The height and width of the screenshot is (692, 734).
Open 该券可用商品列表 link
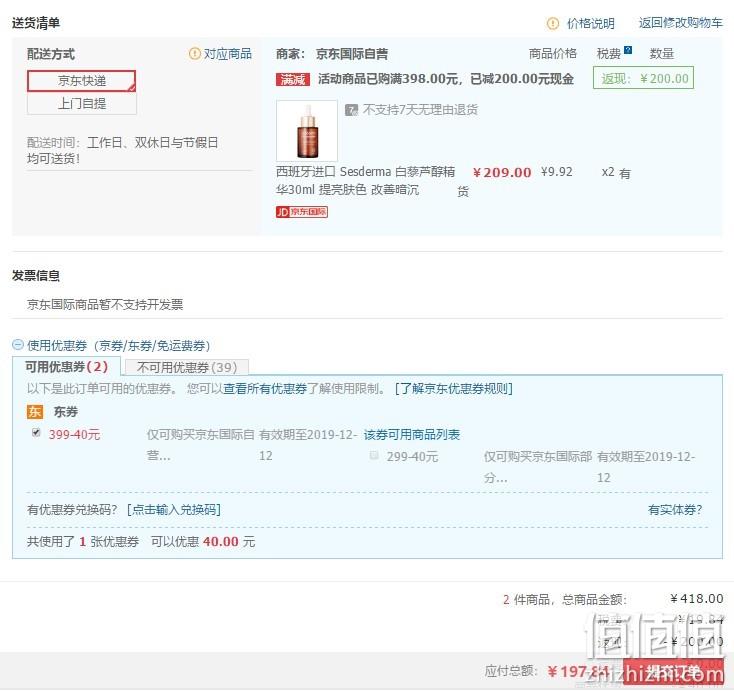click(411, 434)
